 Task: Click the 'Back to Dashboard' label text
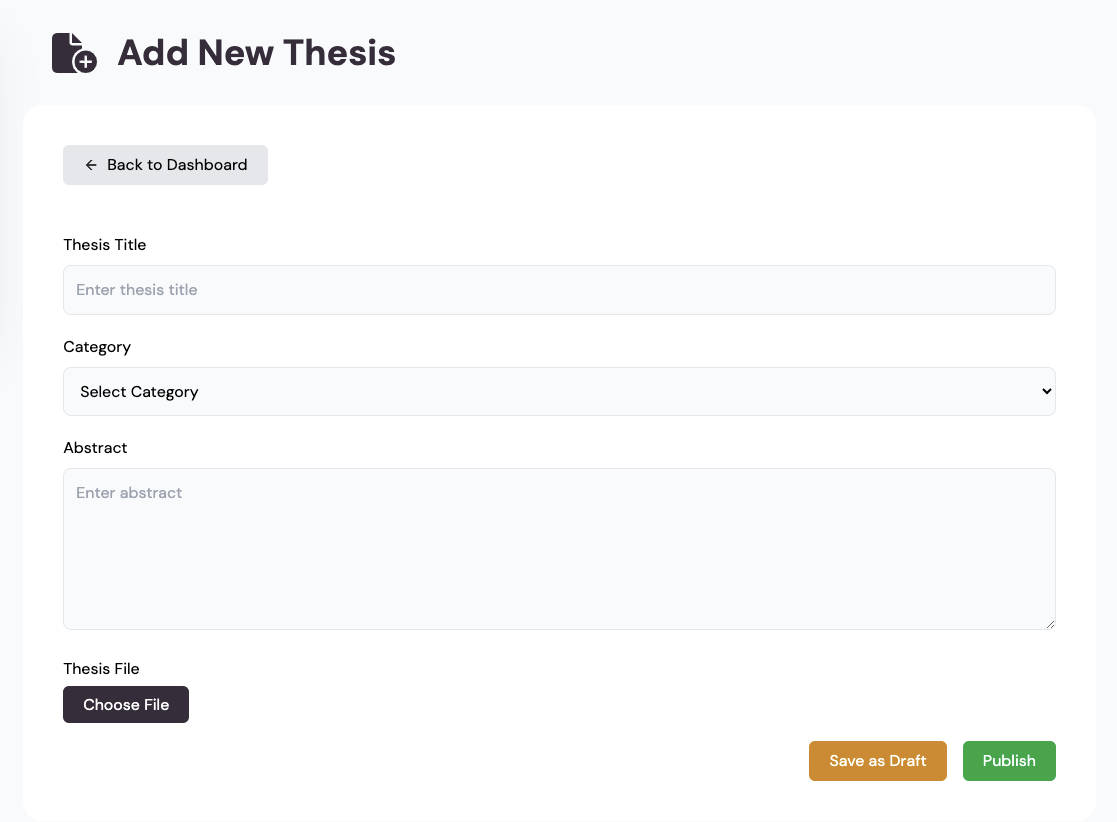(177, 165)
